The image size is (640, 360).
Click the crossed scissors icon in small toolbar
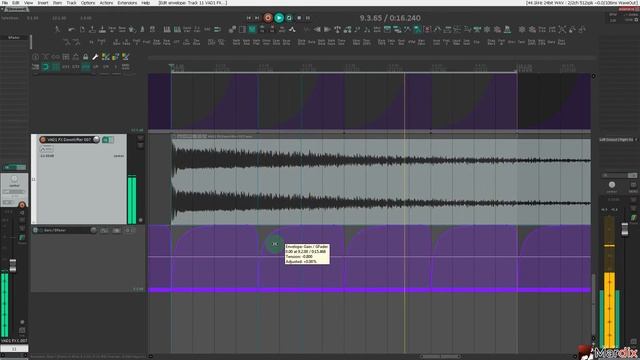45,57
